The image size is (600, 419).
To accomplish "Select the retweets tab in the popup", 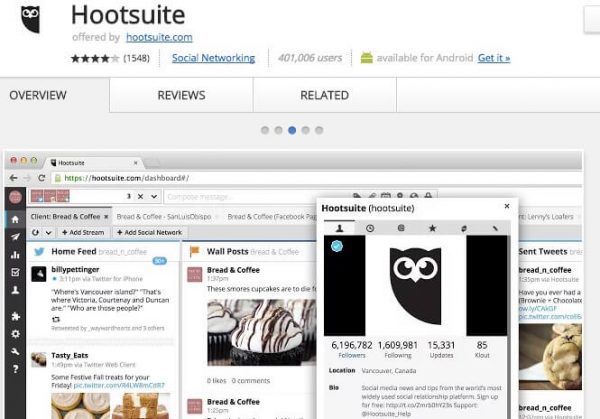I will pyautogui.click(x=464, y=228).
